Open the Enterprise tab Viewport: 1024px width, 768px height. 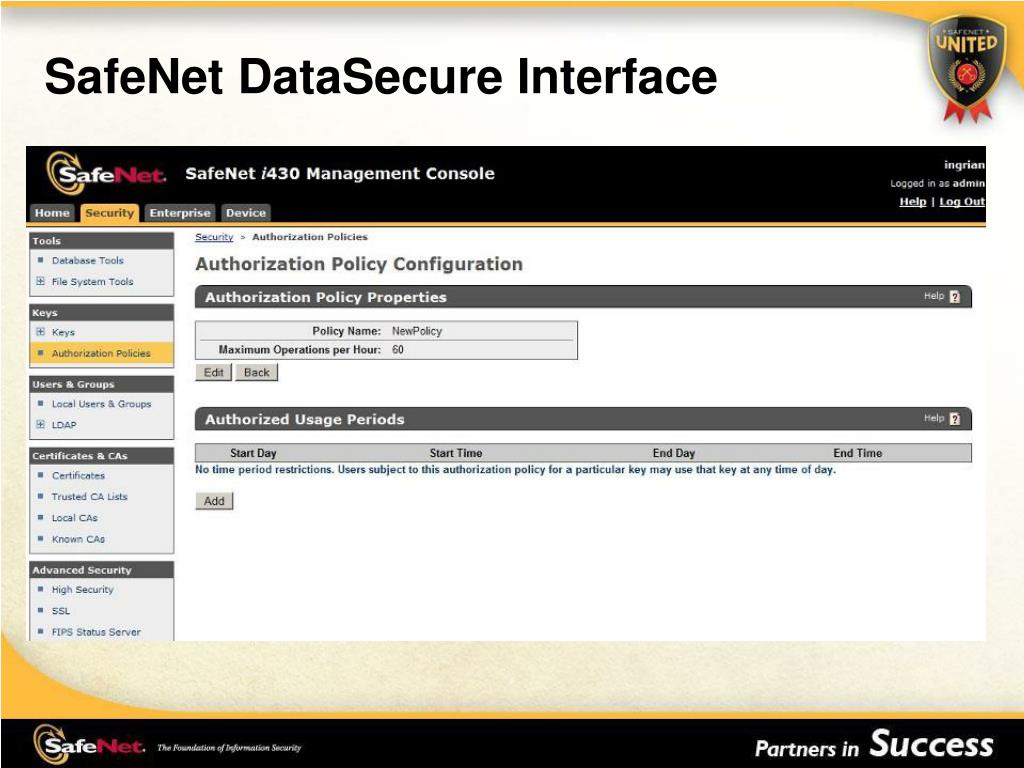coord(180,213)
